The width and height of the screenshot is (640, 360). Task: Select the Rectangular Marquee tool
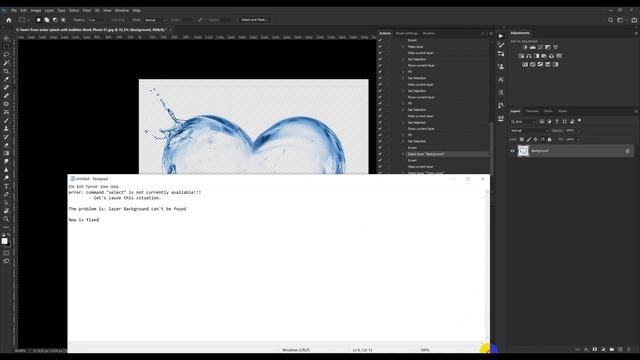[6, 47]
